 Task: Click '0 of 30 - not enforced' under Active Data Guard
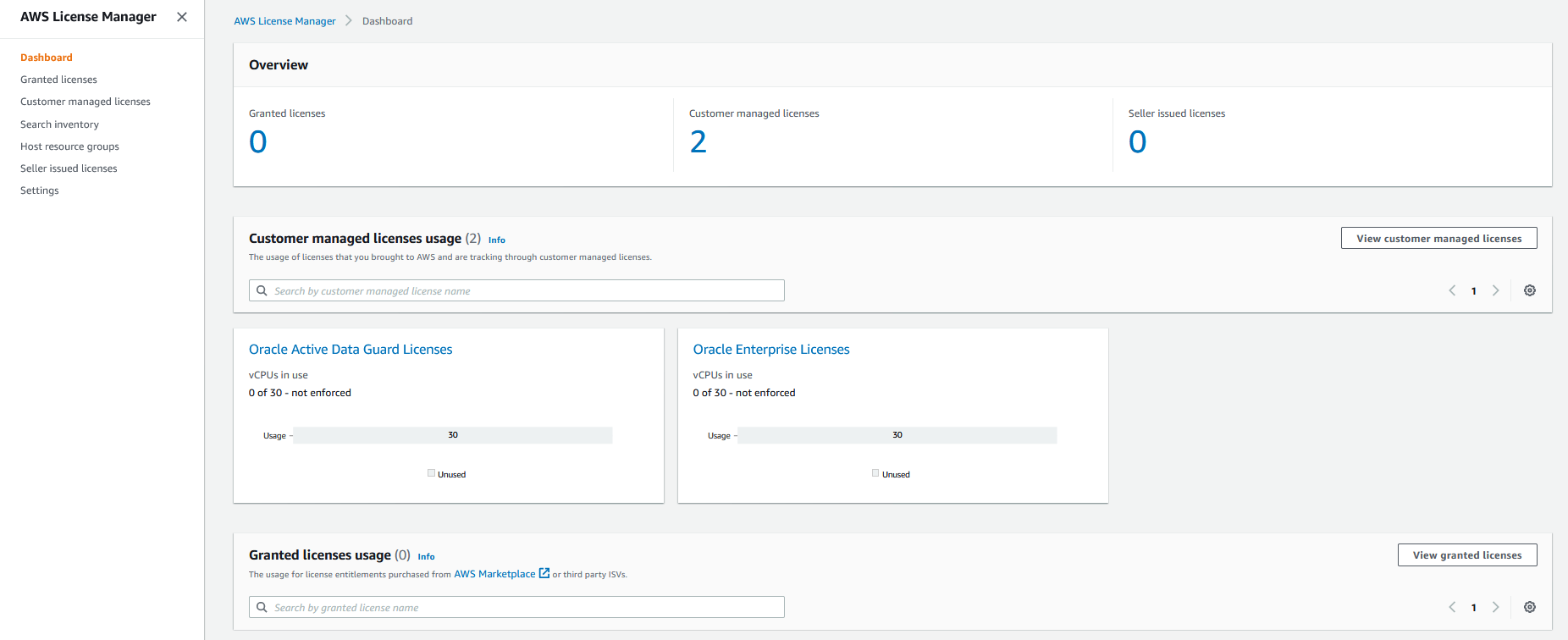(300, 393)
